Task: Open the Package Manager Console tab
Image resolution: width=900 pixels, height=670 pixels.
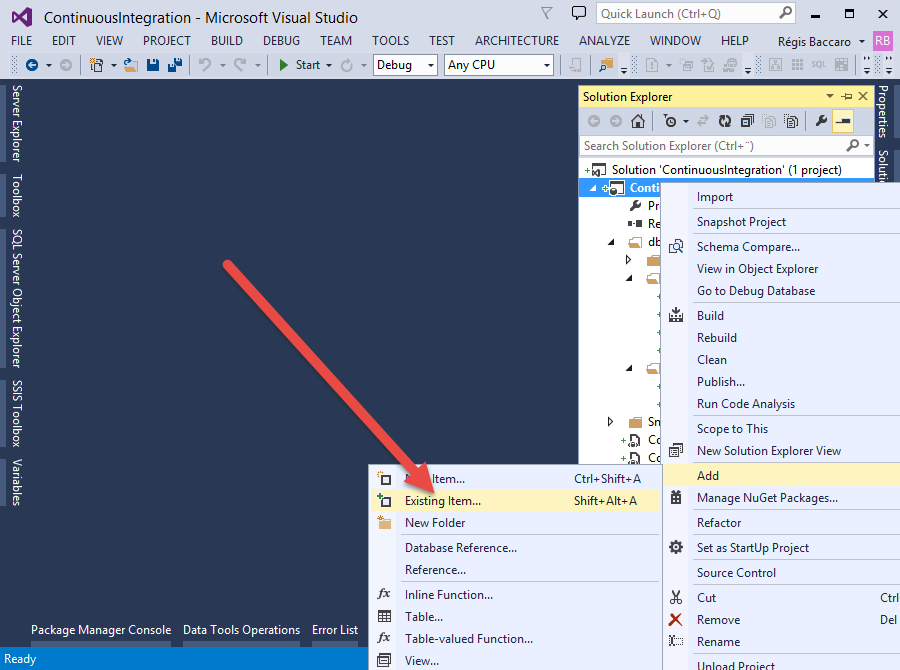Action: (x=101, y=630)
